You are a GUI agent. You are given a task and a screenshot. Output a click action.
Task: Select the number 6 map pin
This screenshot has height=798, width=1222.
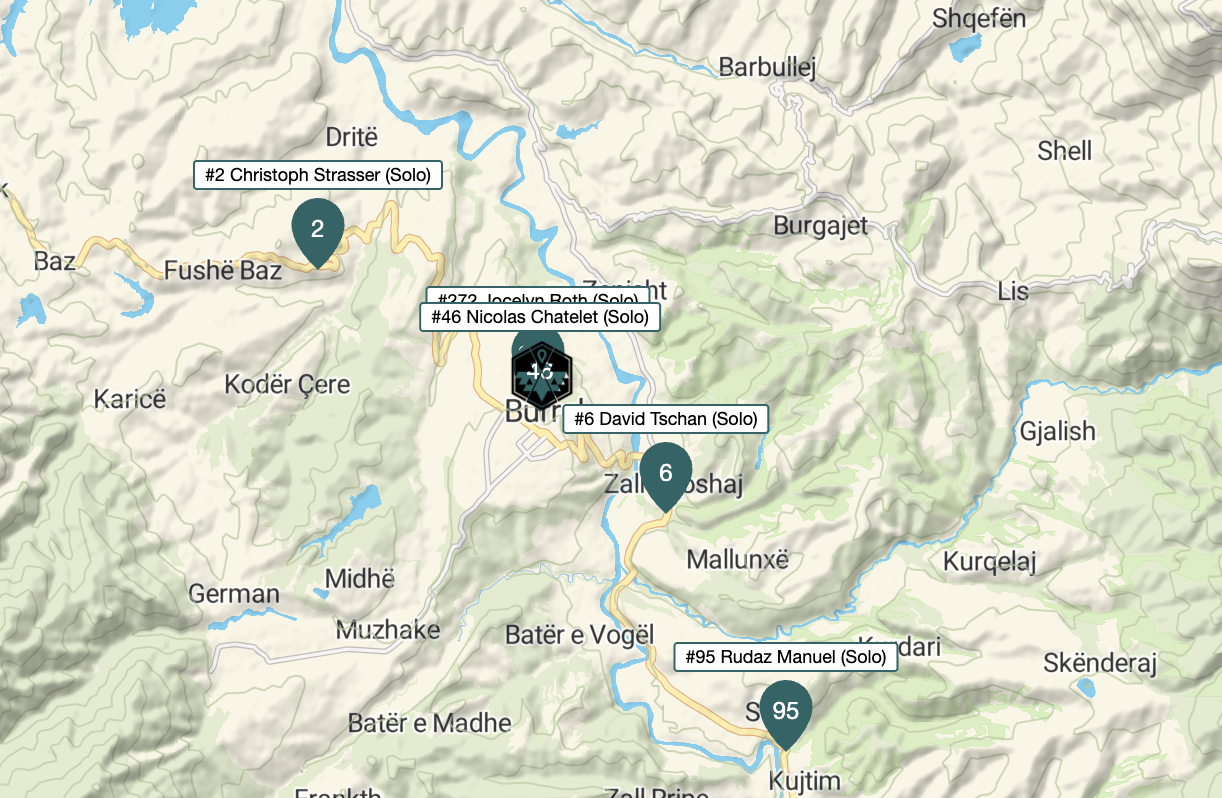pyautogui.click(x=666, y=475)
